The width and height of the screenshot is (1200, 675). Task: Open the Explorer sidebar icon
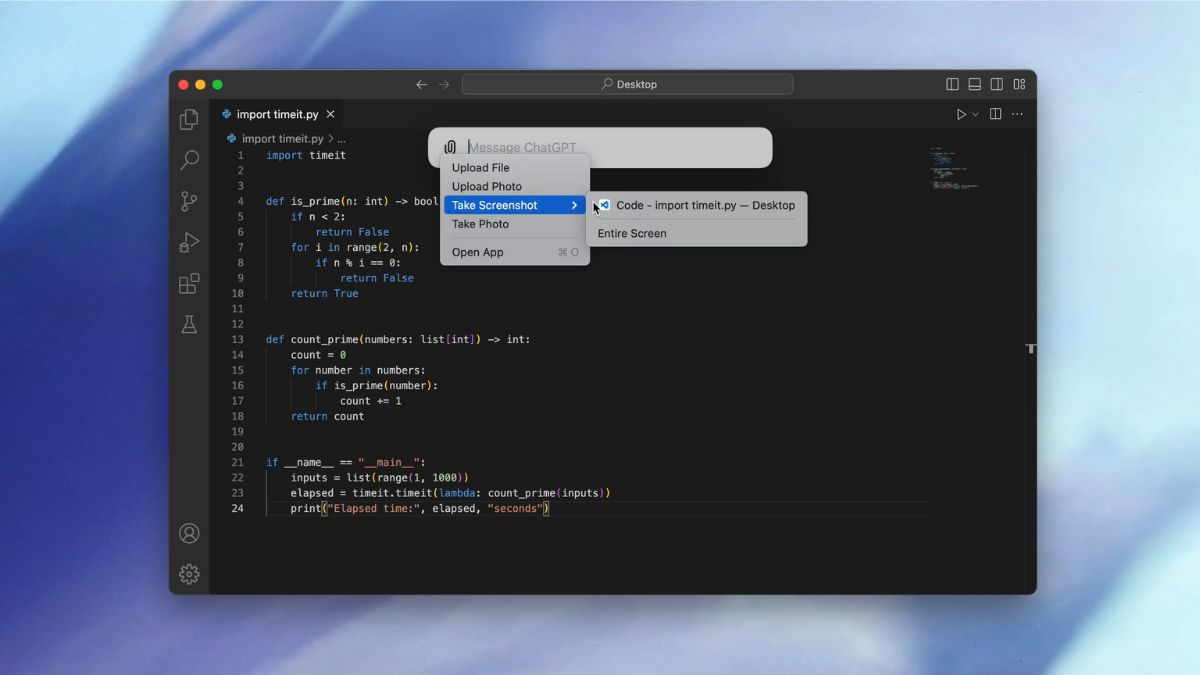click(x=189, y=119)
